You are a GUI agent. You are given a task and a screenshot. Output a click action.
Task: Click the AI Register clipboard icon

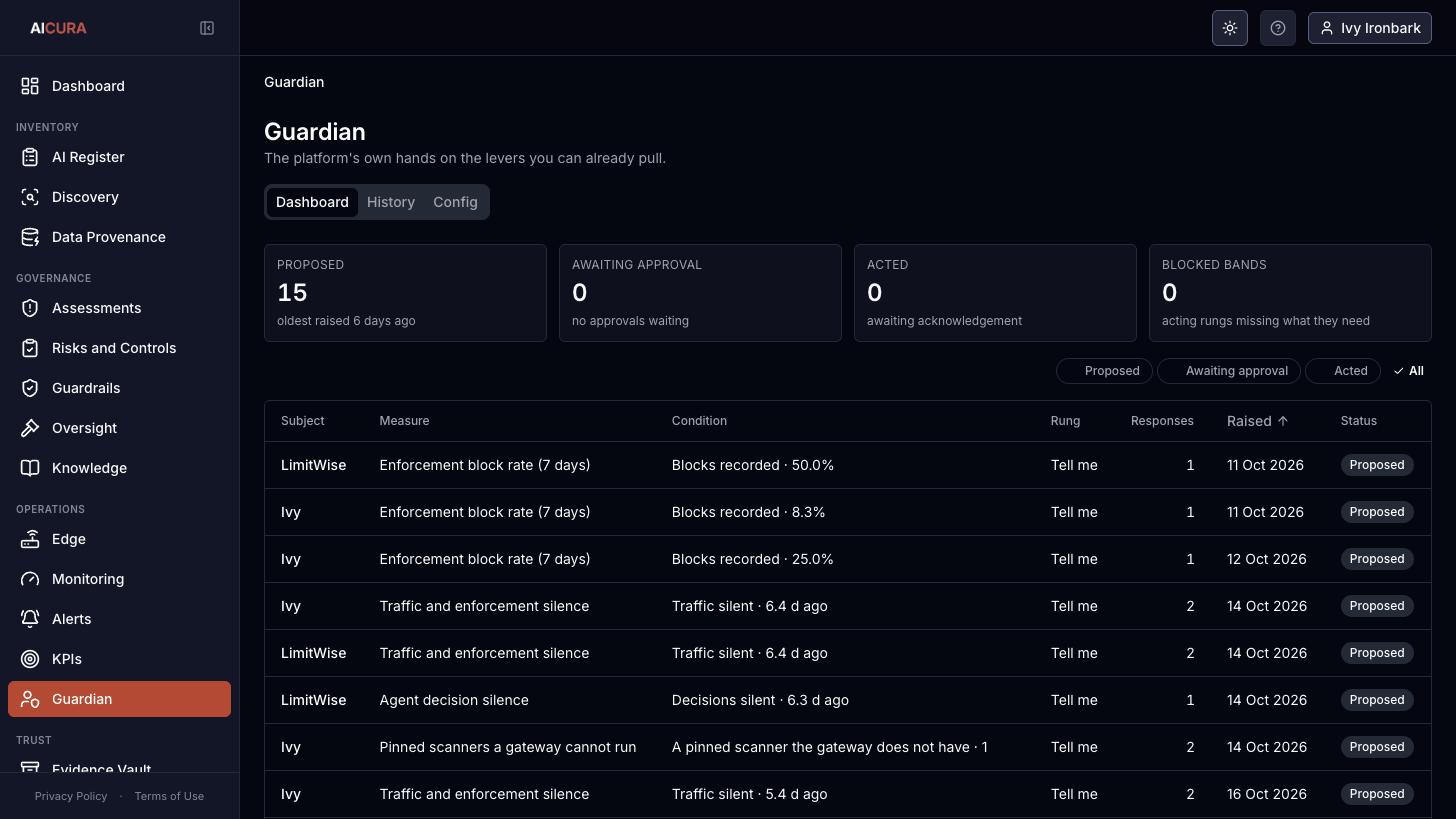tap(30, 157)
